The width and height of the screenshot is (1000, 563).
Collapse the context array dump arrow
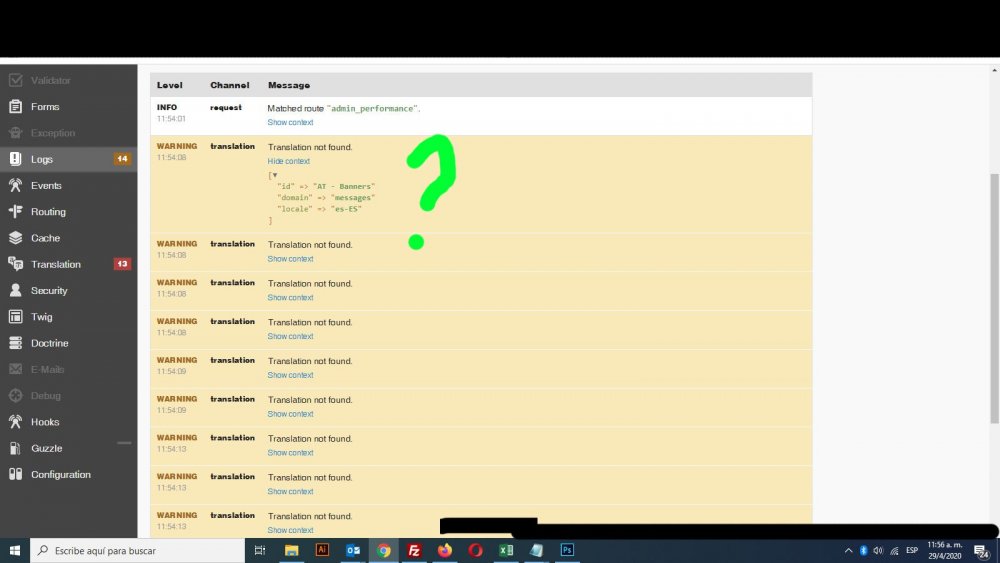point(275,175)
